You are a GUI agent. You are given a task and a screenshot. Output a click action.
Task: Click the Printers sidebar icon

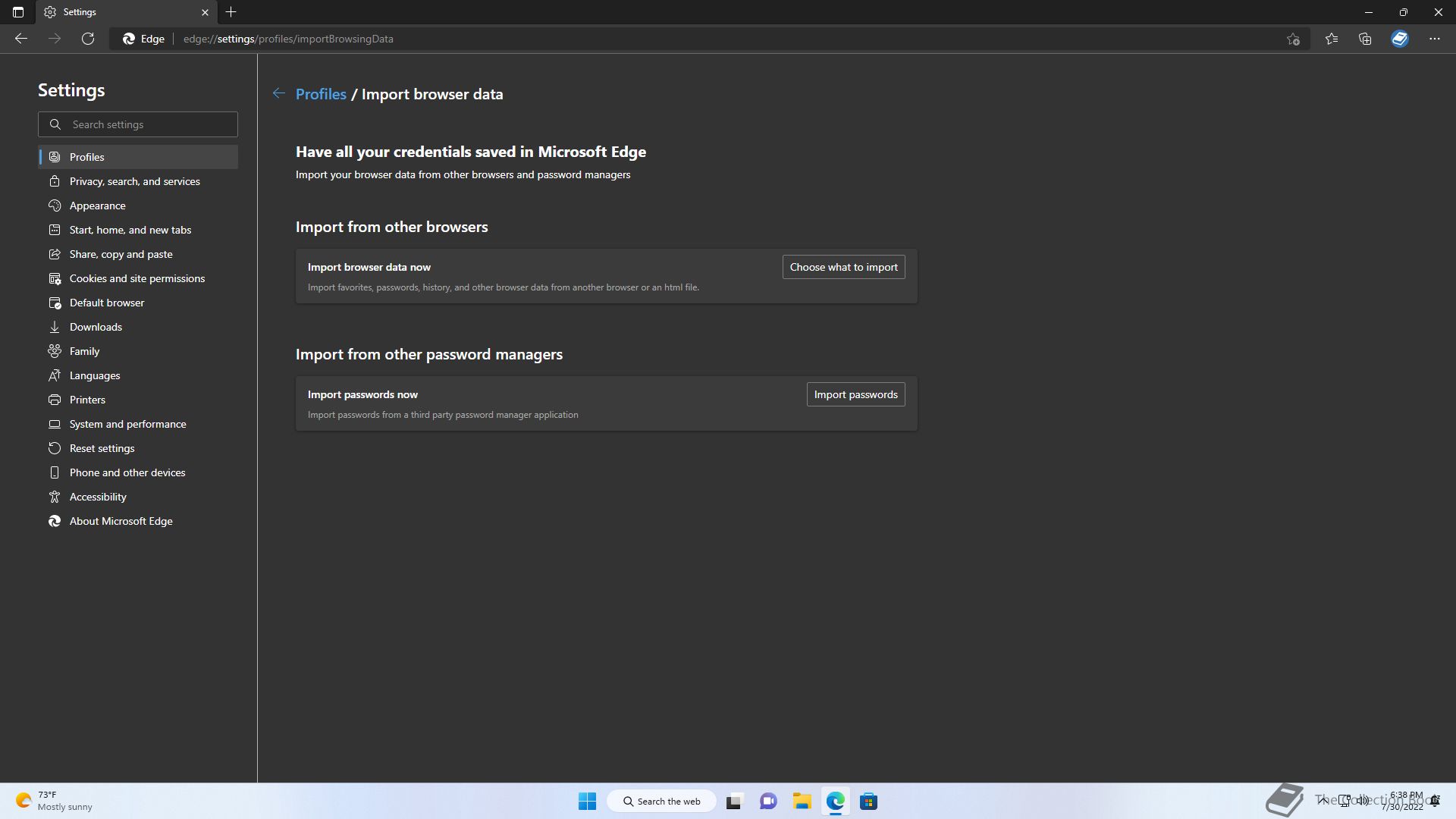point(55,400)
